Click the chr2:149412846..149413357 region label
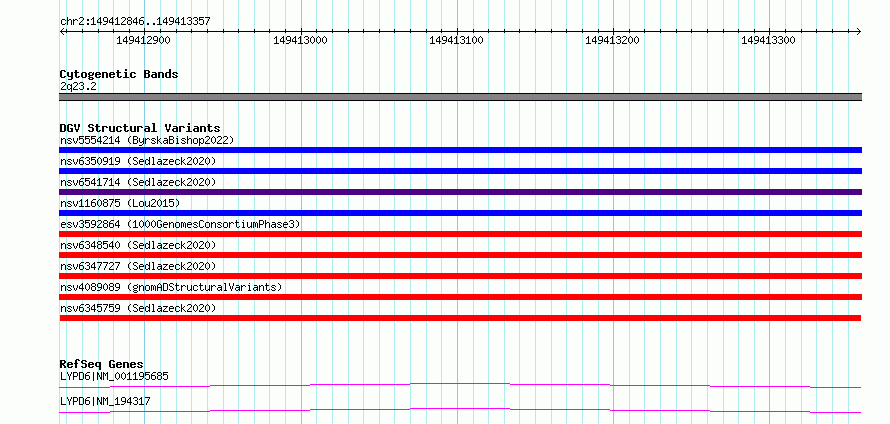The image size is (890, 424). pyautogui.click(x=135, y=21)
